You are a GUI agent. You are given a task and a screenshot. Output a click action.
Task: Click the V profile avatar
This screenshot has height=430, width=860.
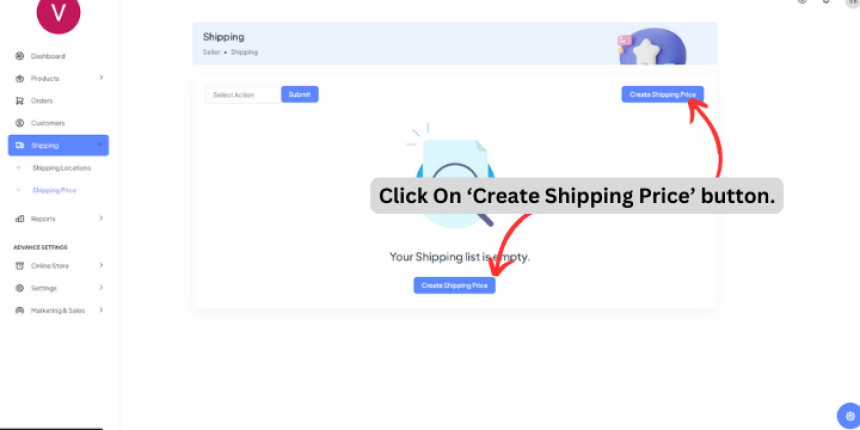pyautogui.click(x=58, y=14)
